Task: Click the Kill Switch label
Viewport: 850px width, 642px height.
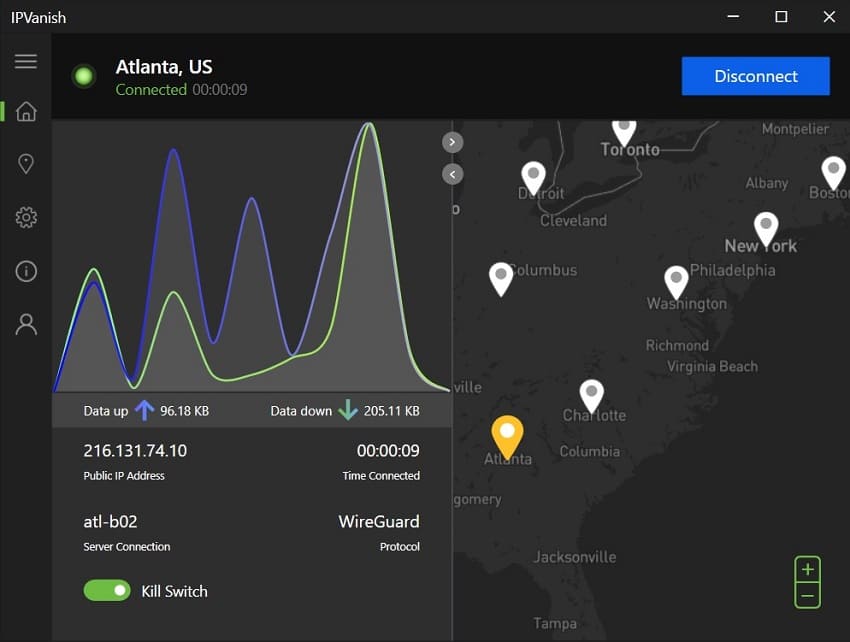Action: pos(175,591)
